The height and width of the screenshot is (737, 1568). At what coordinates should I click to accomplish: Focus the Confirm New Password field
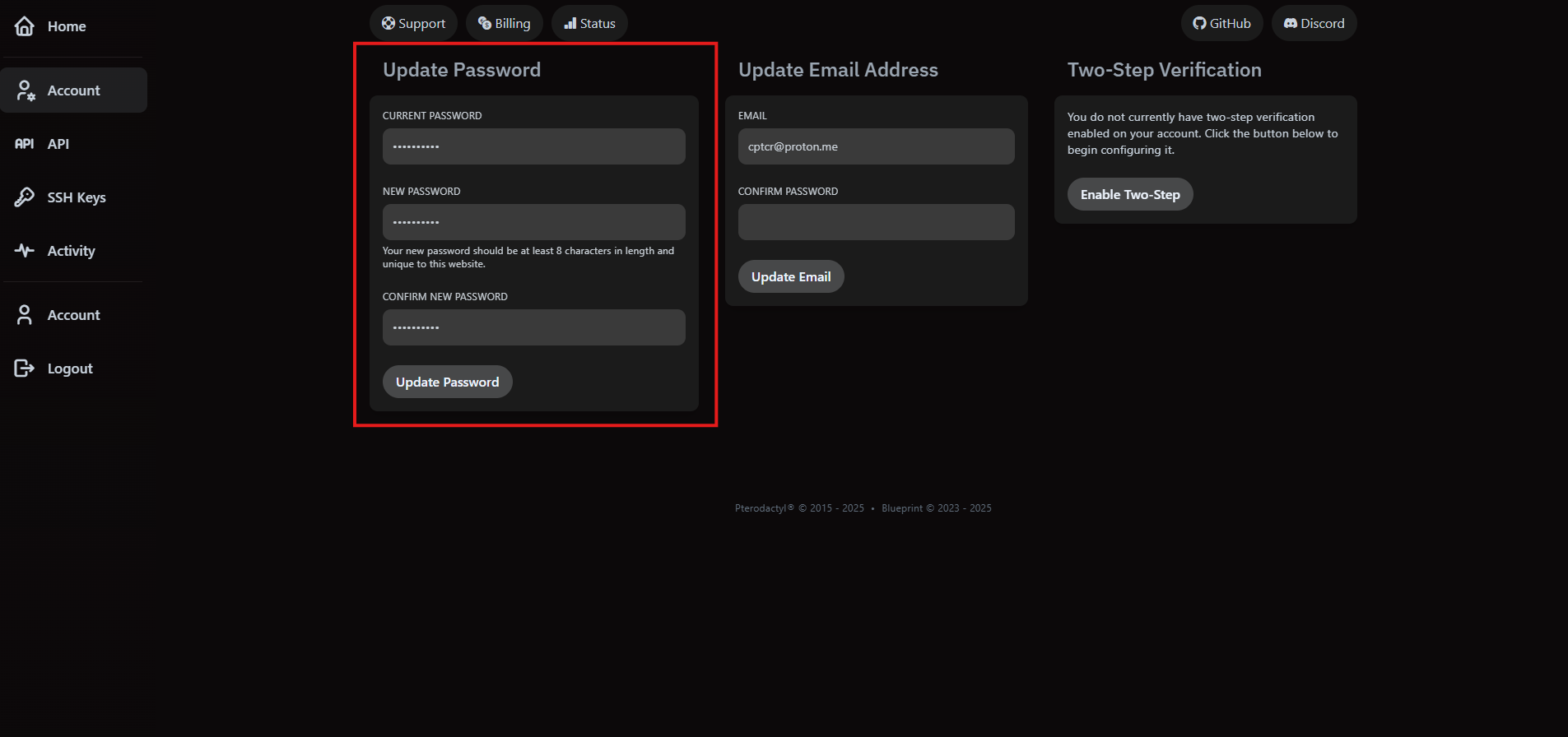(x=534, y=327)
